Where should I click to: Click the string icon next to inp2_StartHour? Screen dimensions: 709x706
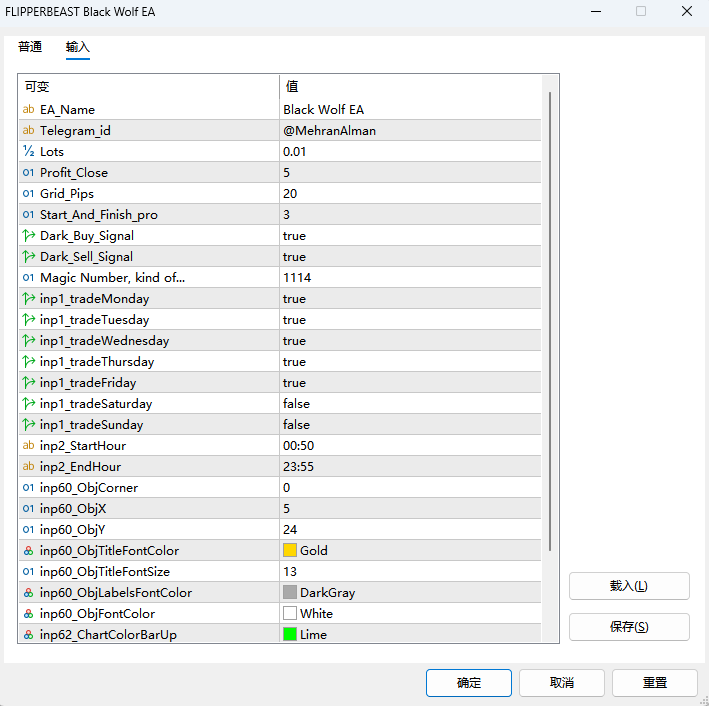pyautogui.click(x=28, y=445)
